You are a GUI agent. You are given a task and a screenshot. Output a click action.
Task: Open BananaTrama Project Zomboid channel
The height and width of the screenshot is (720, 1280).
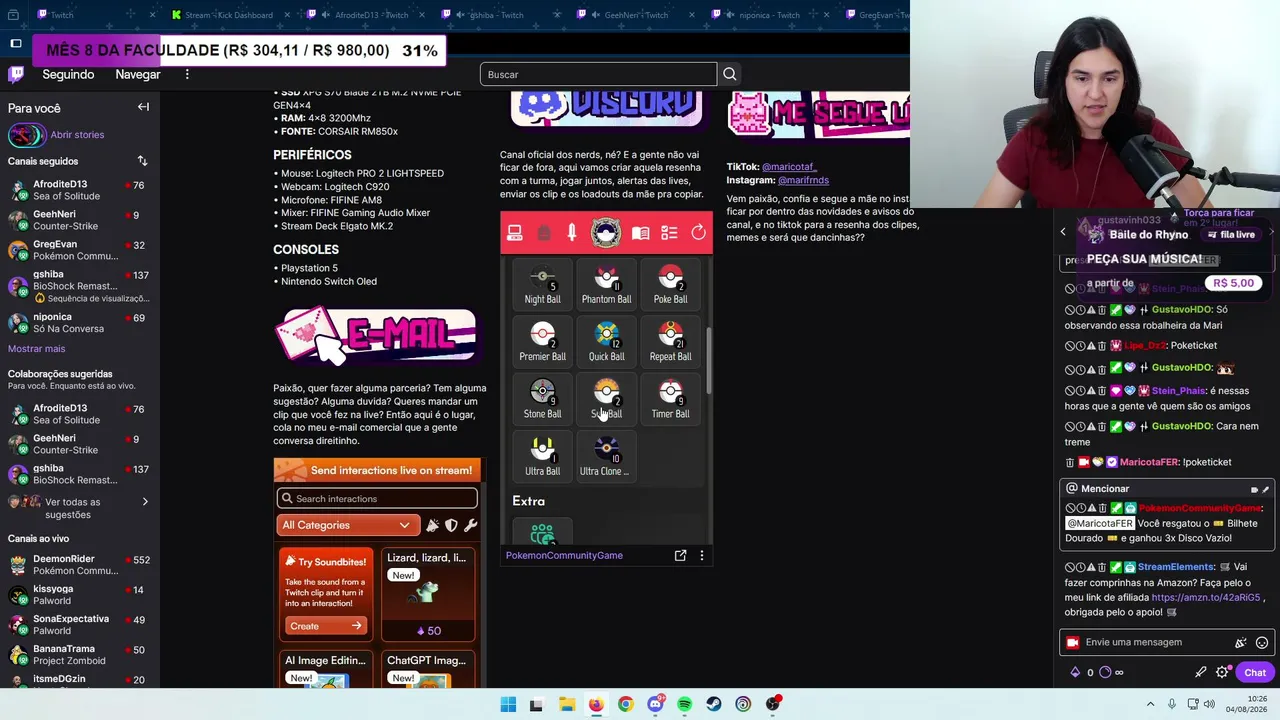(x=79, y=655)
